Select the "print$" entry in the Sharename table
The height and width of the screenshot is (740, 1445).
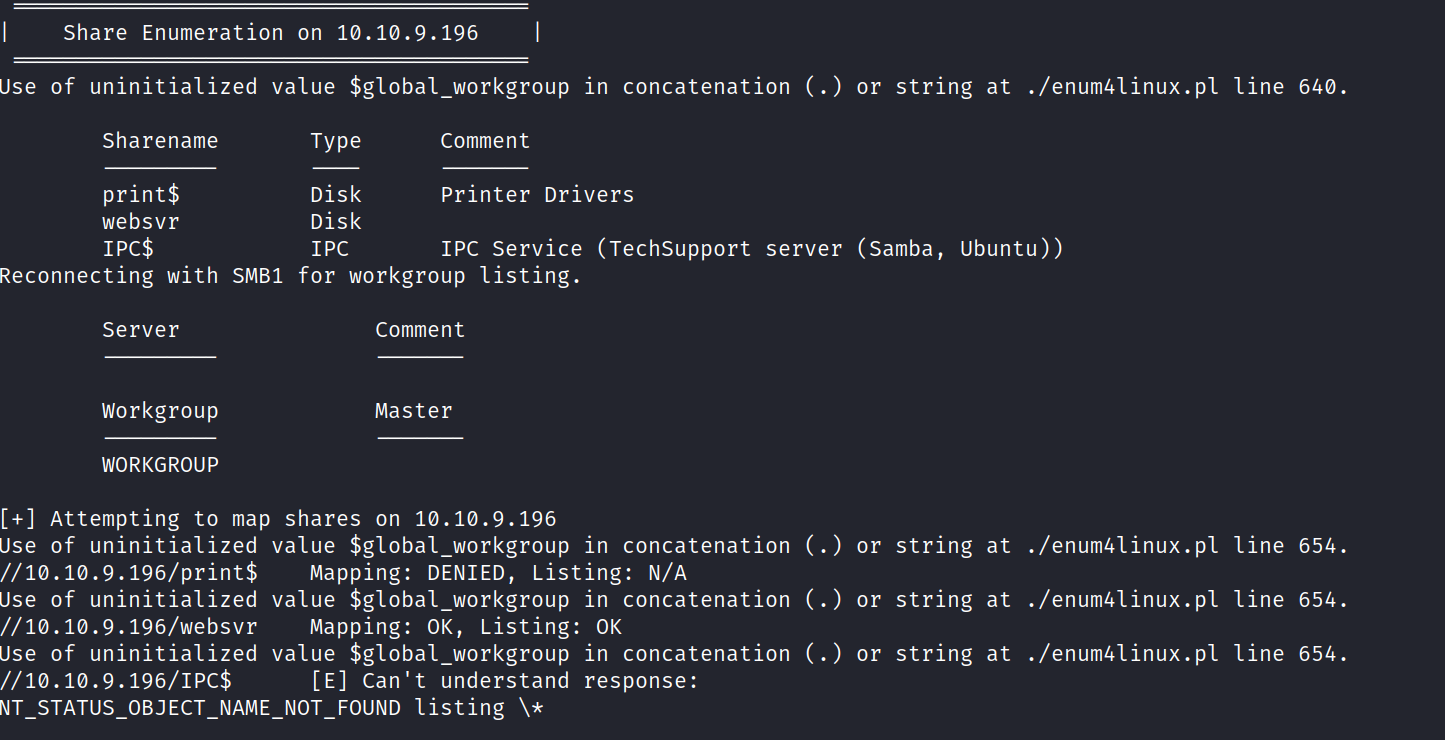coord(141,195)
